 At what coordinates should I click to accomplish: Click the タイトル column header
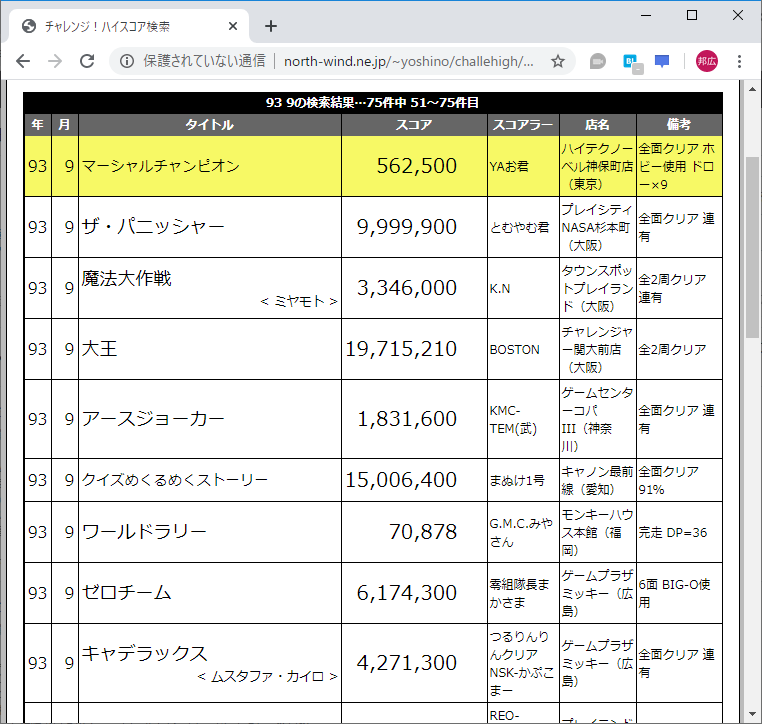pyautogui.click(x=209, y=125)
